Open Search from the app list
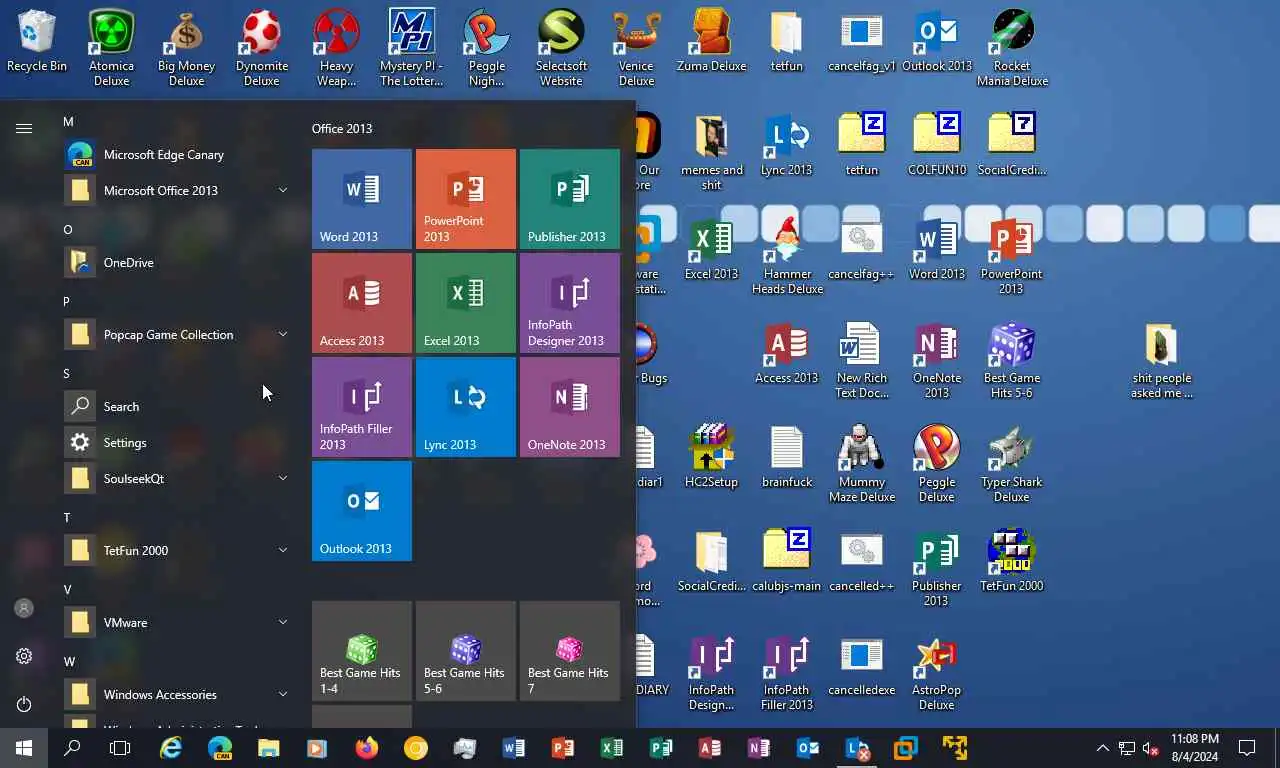The width and height of the screenshot is (1280, 768). (x=178, y=406)
